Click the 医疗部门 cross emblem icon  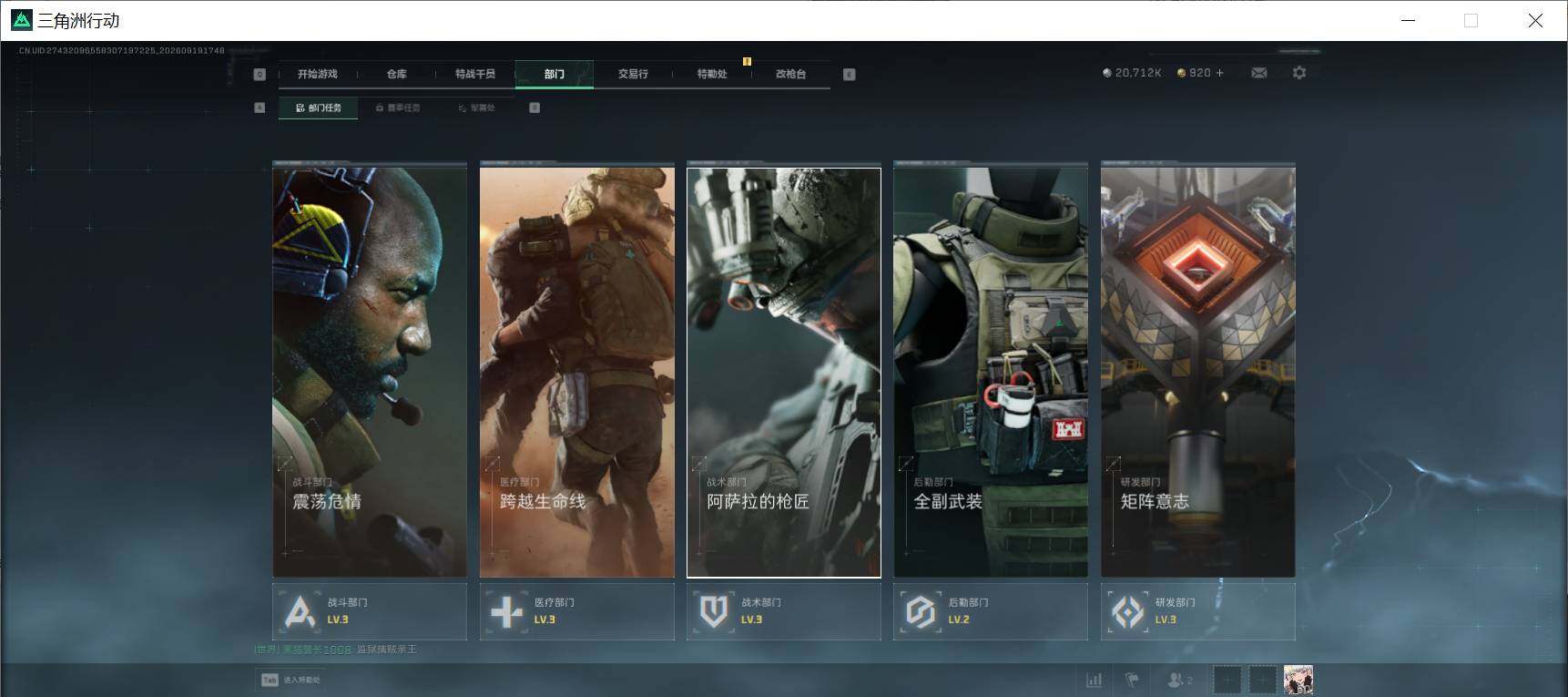506,612
